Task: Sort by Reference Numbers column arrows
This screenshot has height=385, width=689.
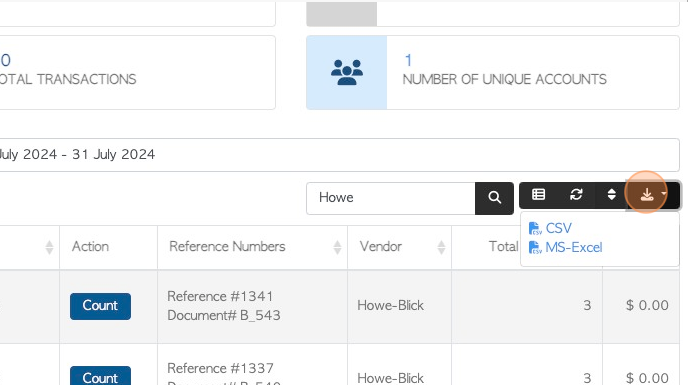Action: 337,247
